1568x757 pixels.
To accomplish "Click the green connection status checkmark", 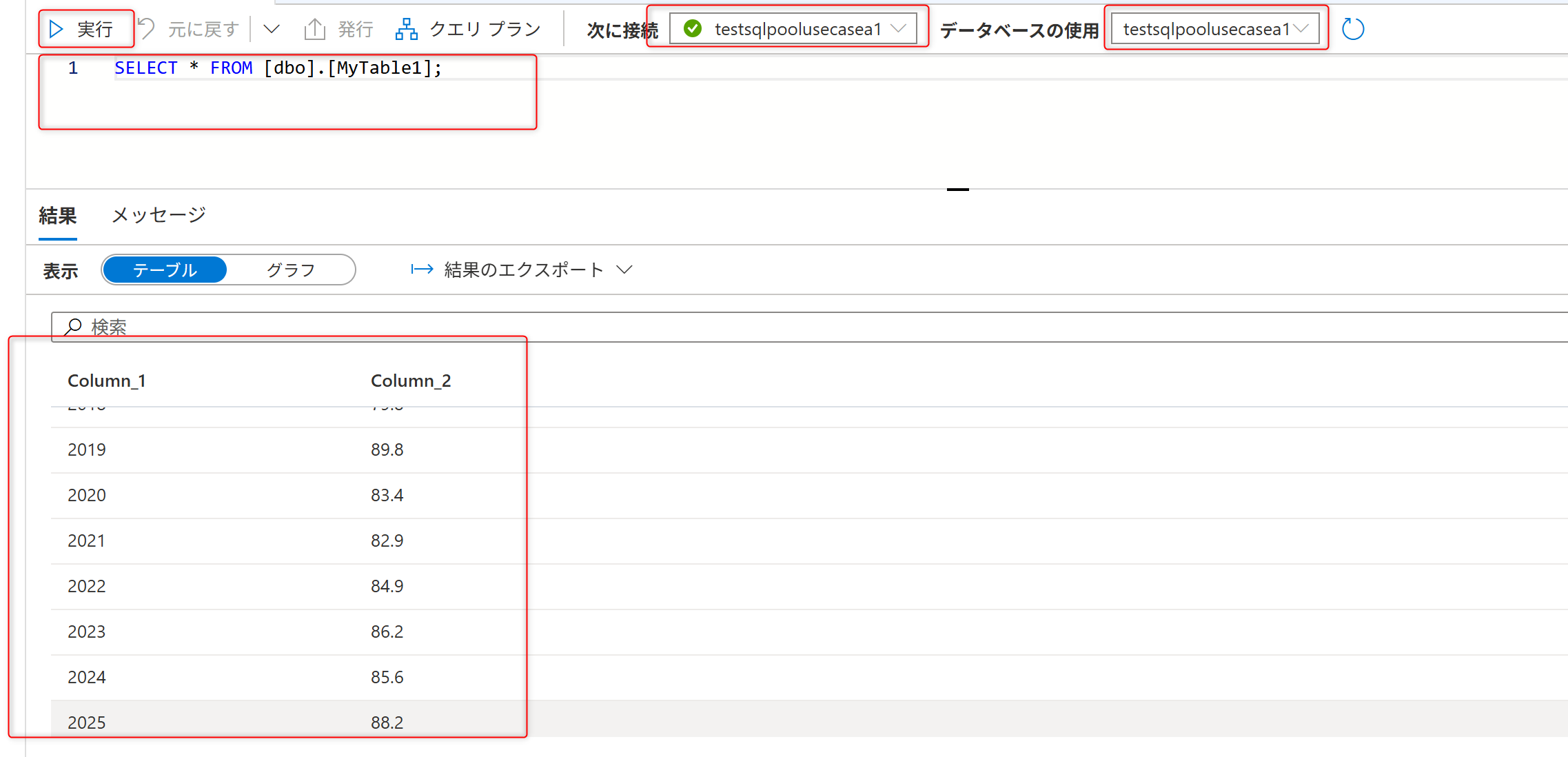I will 691,28.
